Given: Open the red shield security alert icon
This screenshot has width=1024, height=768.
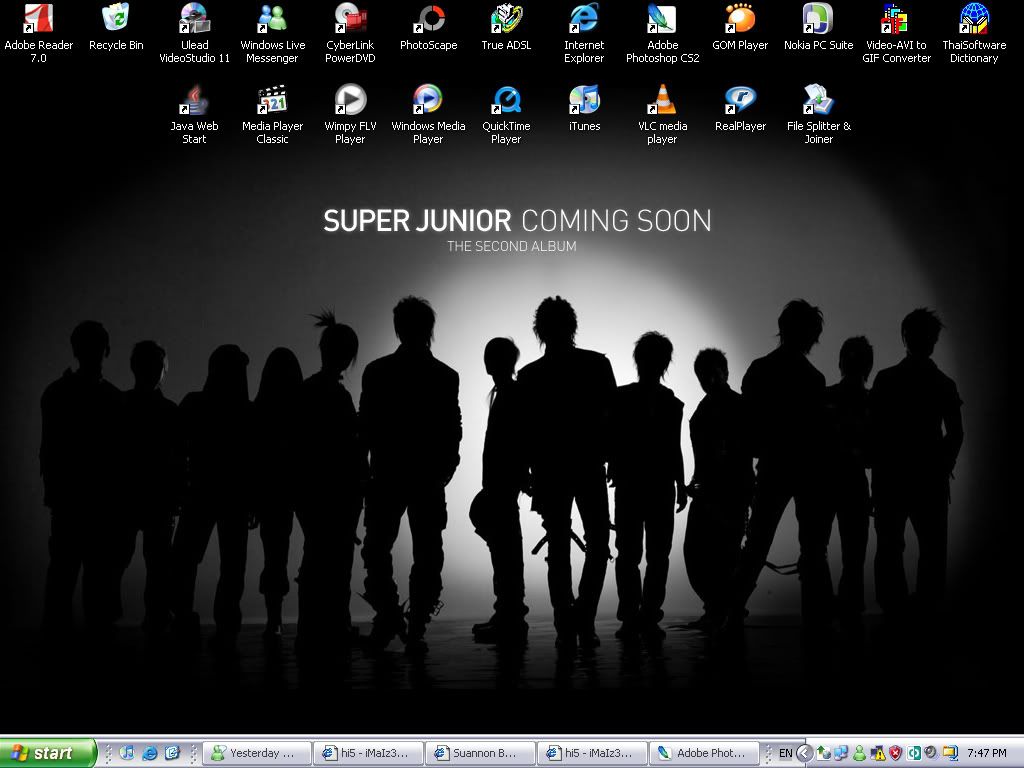Looking at the screenshot, I should pos(895,753).
